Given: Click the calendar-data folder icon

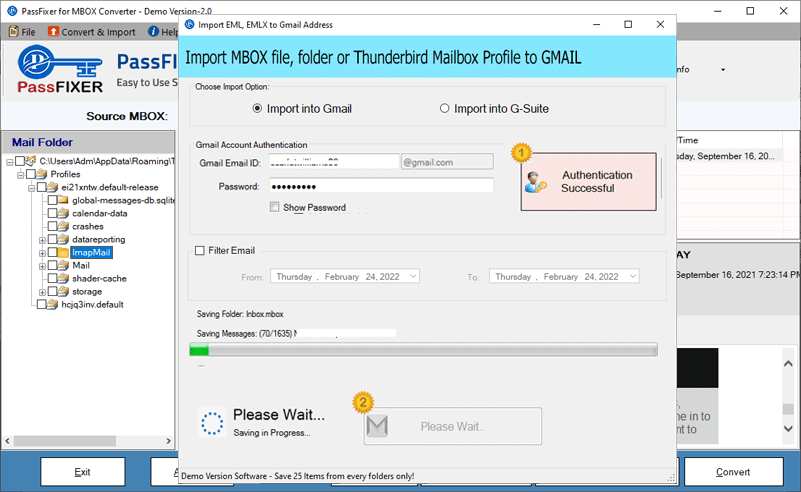Looking at the screenshot, I should 63,213.
